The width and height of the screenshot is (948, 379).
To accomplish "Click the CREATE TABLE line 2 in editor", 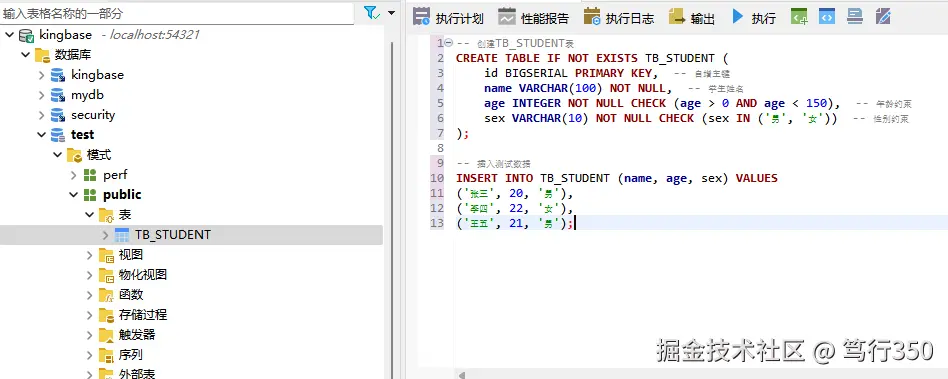I will [x=592, y=58].
